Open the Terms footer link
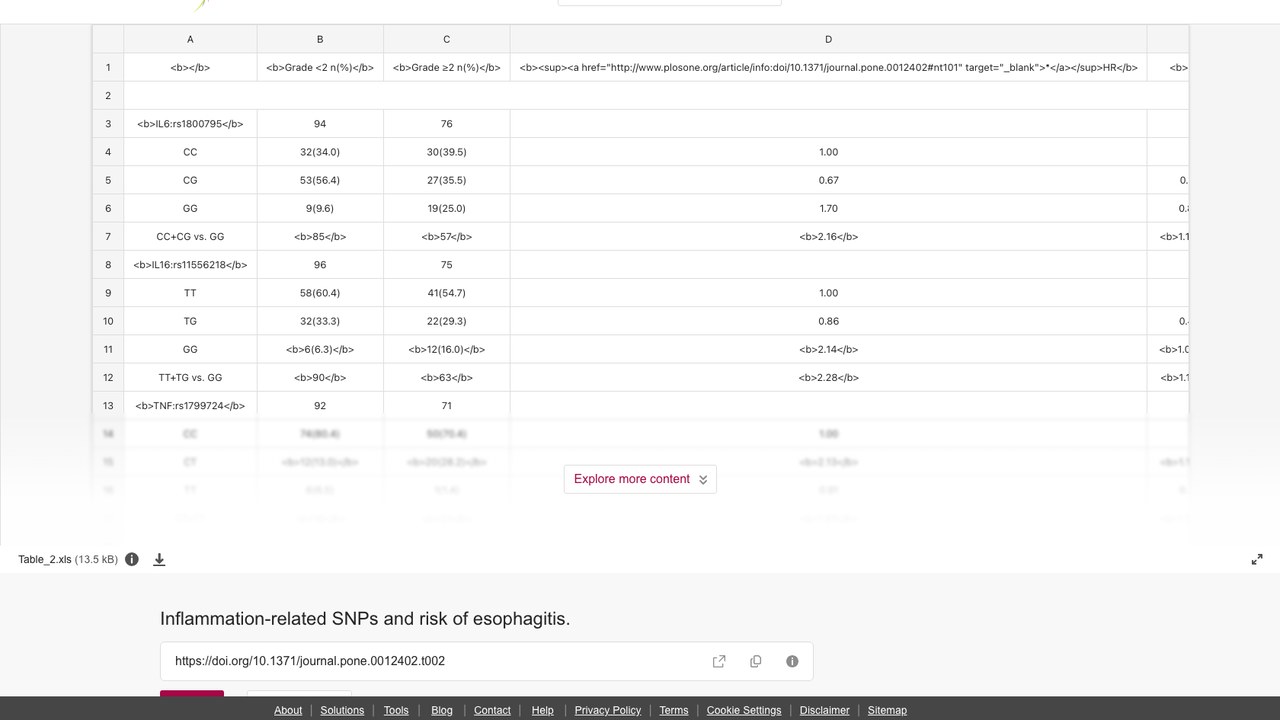Image resolution: width=1280 pixels, height=720 pixels. [674, 710]
